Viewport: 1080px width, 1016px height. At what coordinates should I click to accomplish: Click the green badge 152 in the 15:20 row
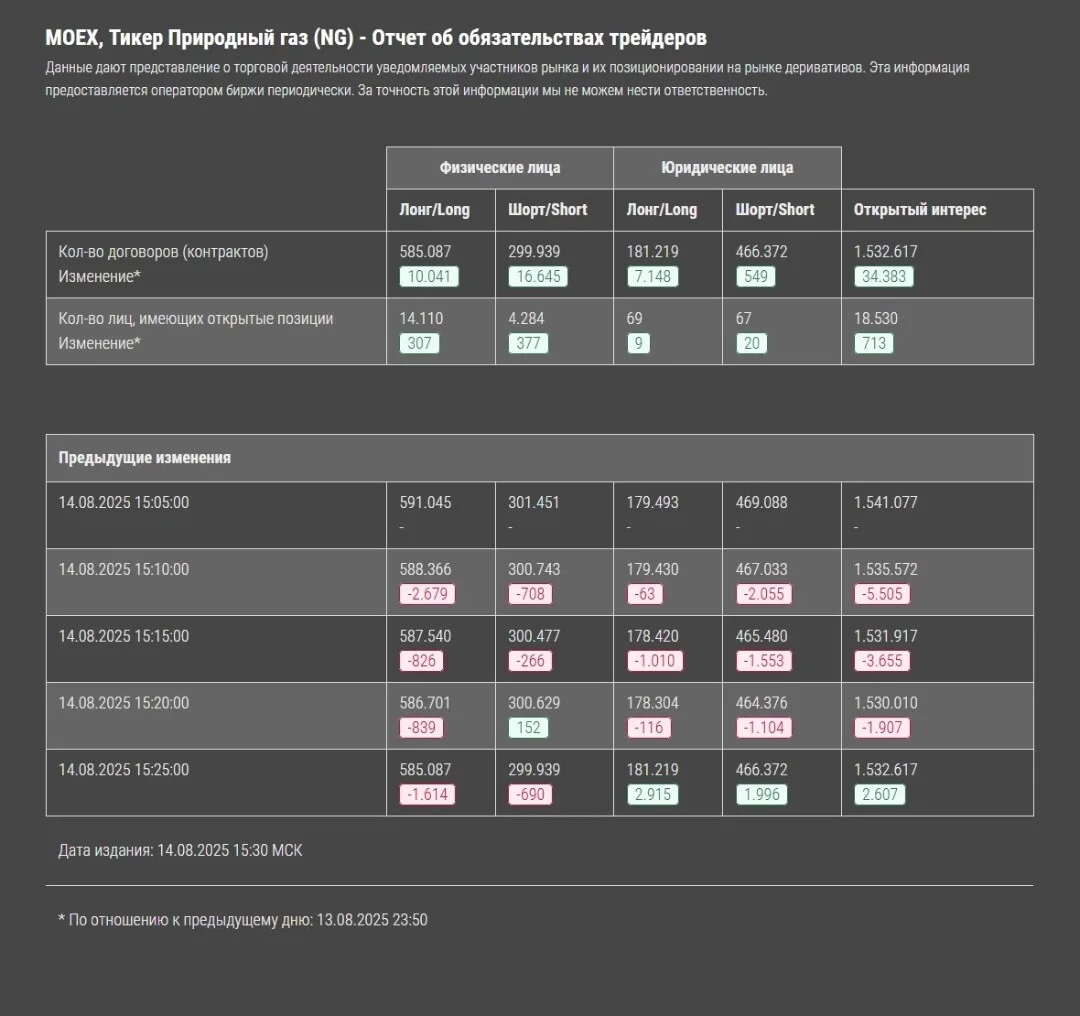(528, 727)
